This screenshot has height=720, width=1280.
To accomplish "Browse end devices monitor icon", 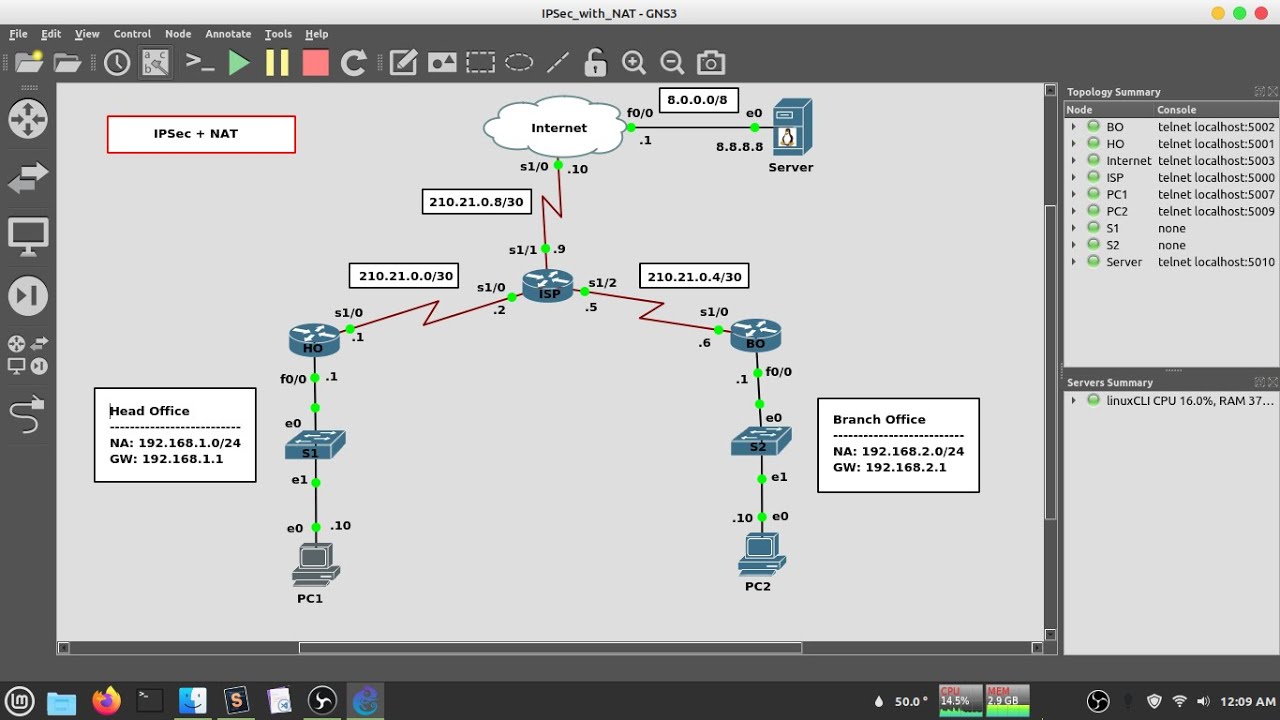I will (x=28, y=238).
